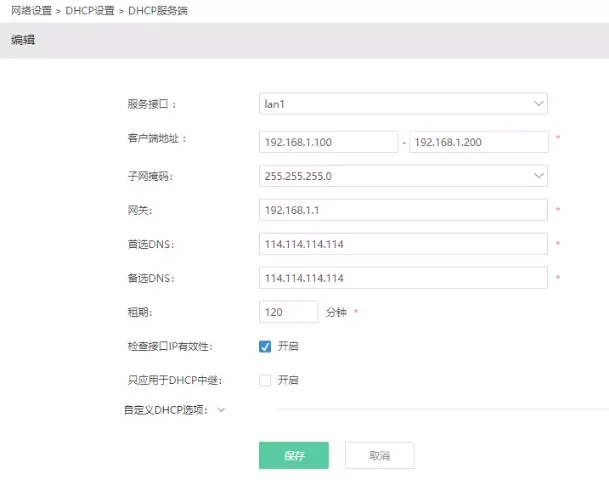Click the 编辑 header title
609x480 pixels.
click(23, 40)
